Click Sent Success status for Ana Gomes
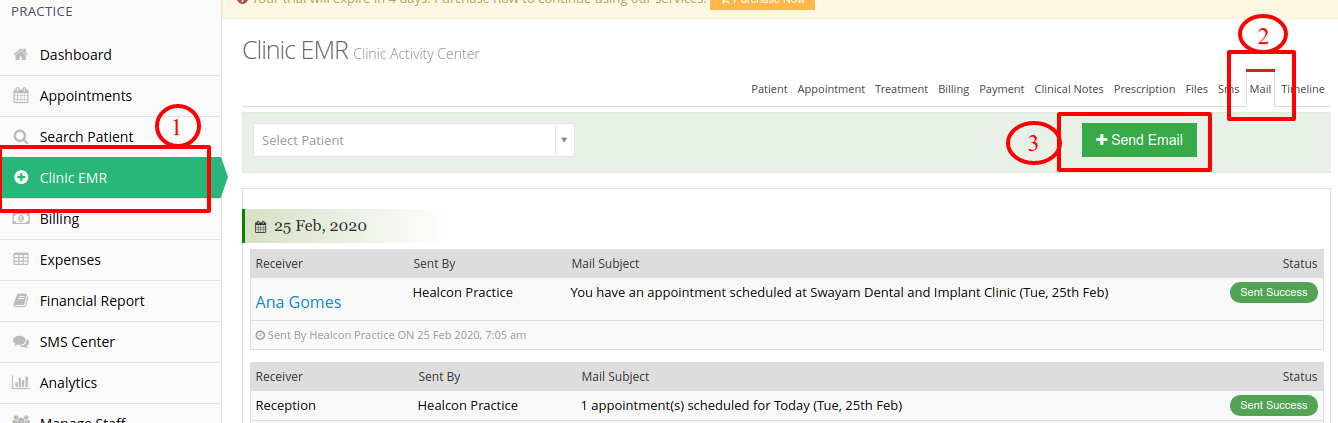 [1273, 292]
